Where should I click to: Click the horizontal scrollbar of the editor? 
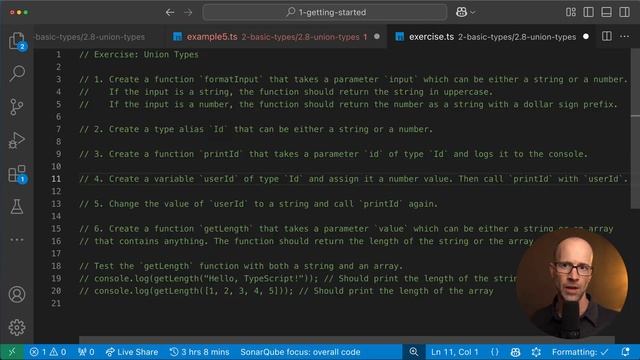click(347, 340)
